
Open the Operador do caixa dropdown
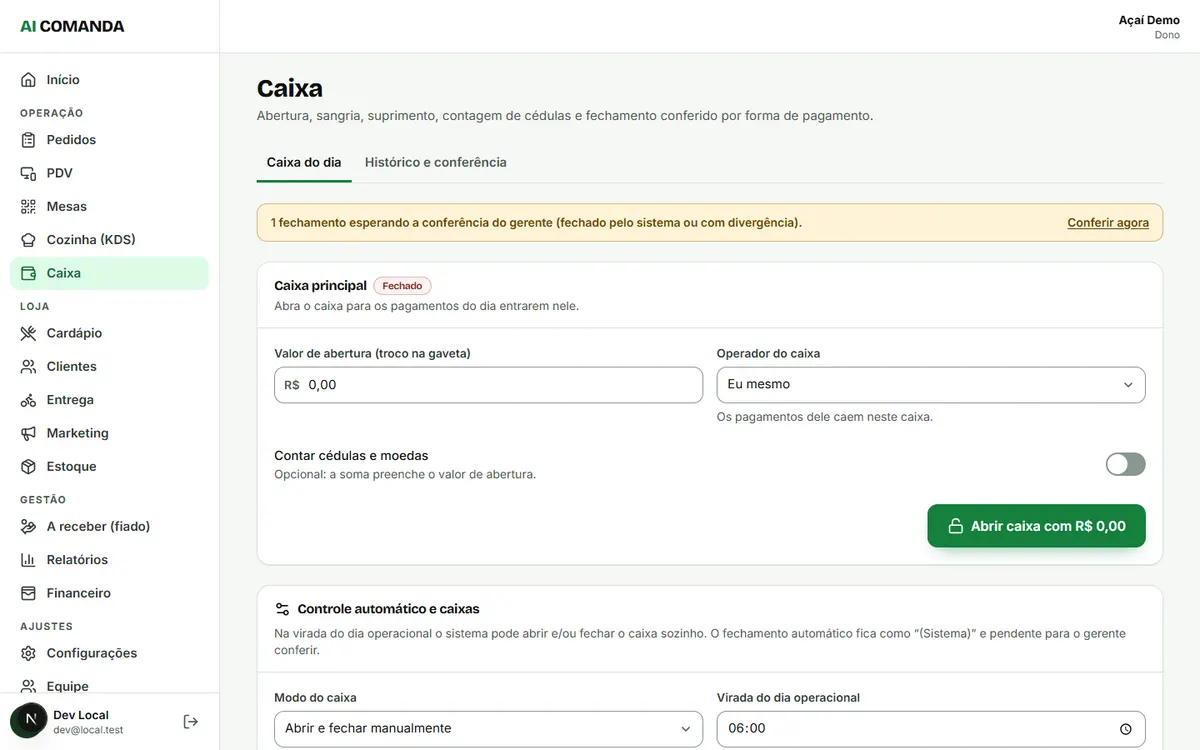tap(931, 385)
